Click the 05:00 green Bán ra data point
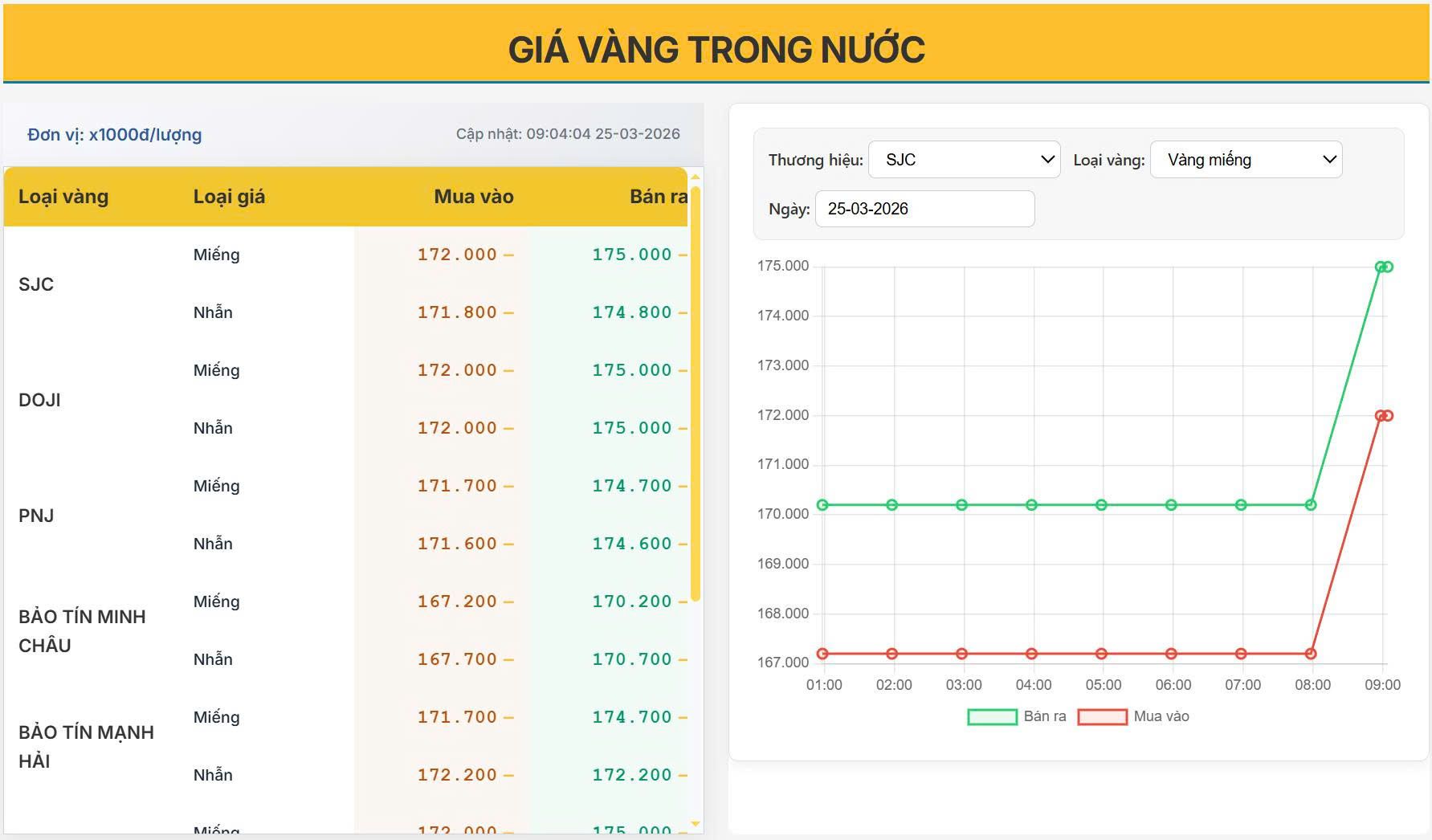The image size is (1432, 840). [1101, 505]
